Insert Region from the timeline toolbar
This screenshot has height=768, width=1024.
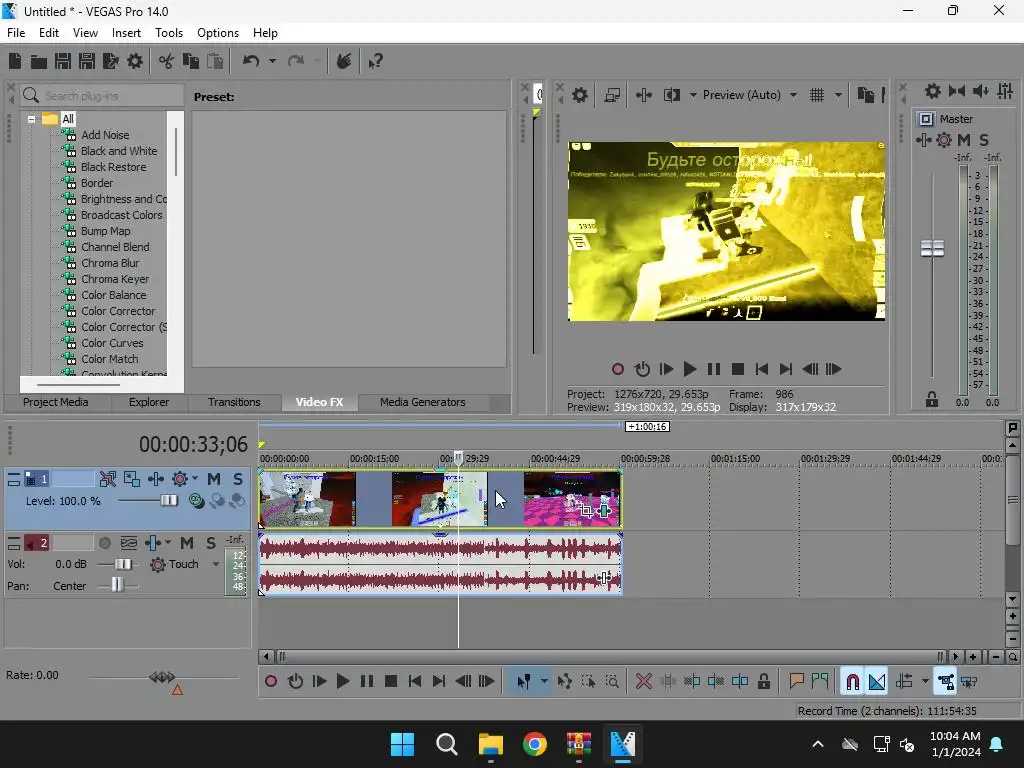tap(820, 682)
